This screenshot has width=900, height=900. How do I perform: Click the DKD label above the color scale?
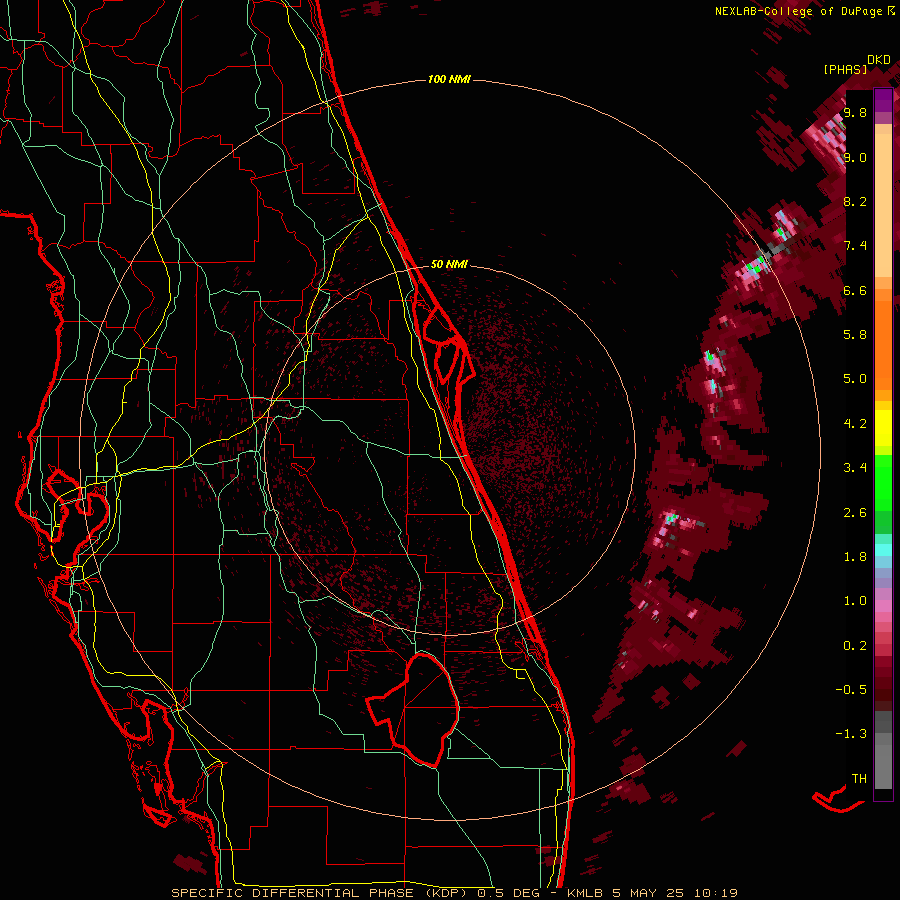879,60
